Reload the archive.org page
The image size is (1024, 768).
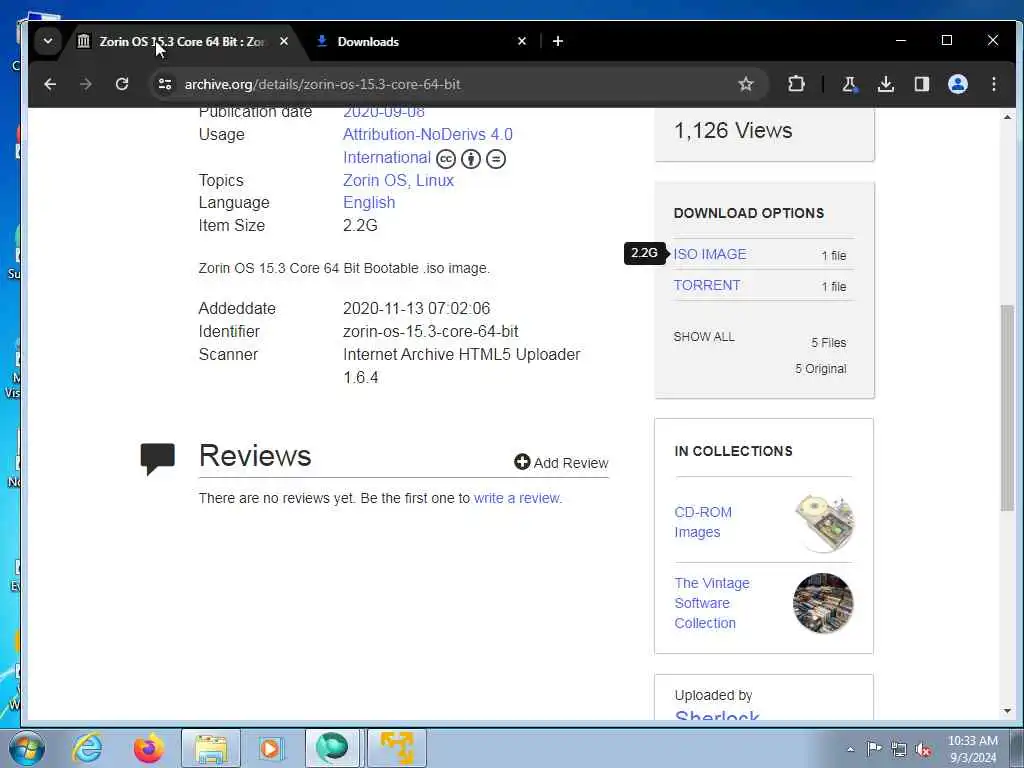[x=122, y=84]
